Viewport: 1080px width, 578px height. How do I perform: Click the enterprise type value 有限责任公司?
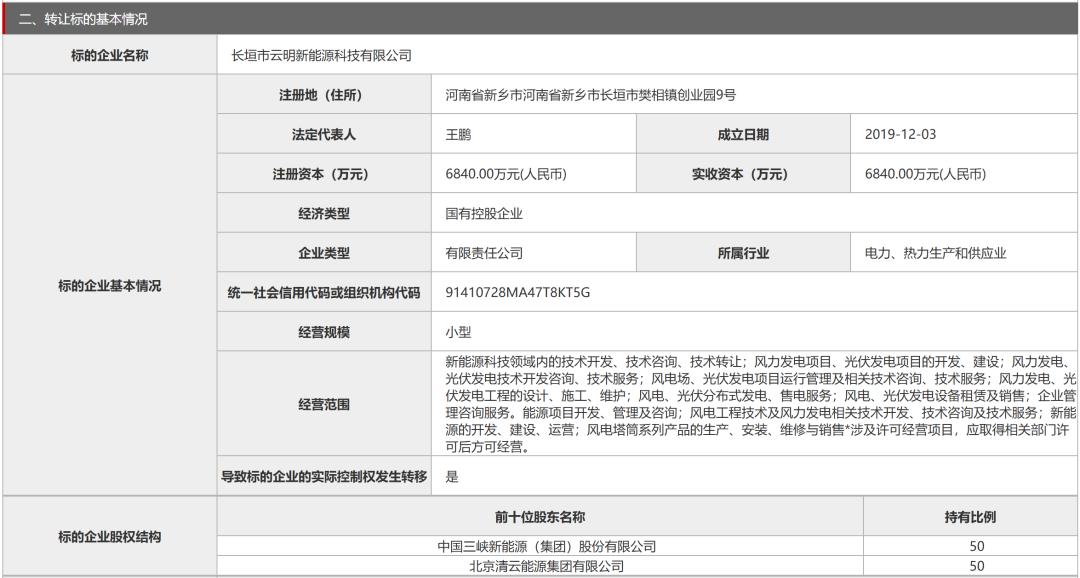(x=484, y=253)
